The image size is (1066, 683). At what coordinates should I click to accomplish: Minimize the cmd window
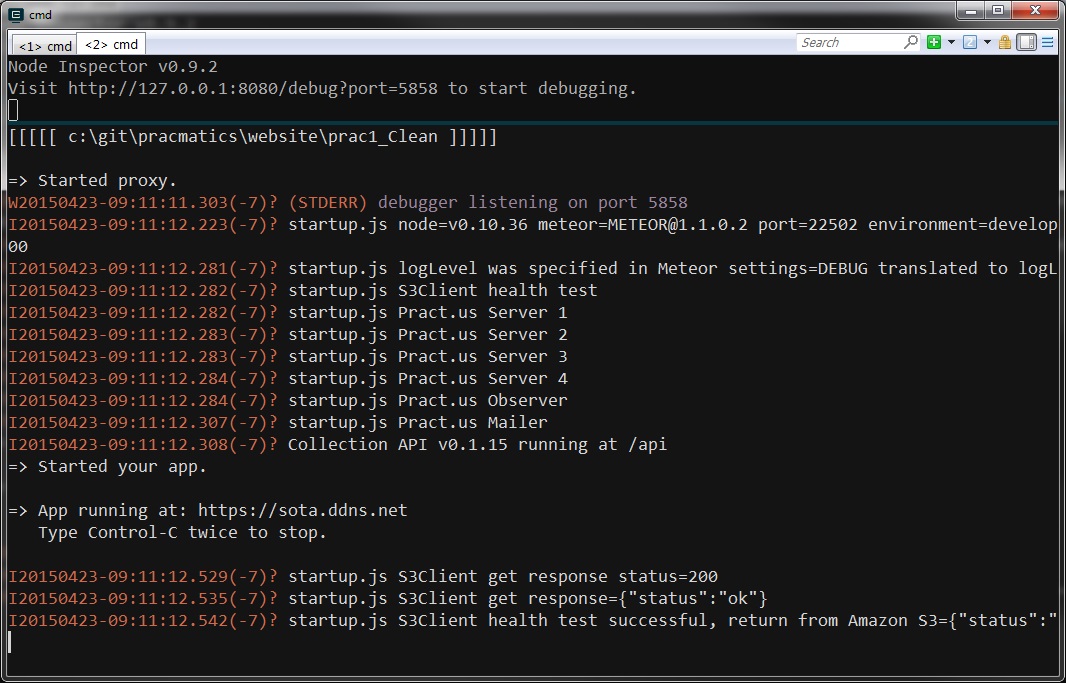(972, 10)
